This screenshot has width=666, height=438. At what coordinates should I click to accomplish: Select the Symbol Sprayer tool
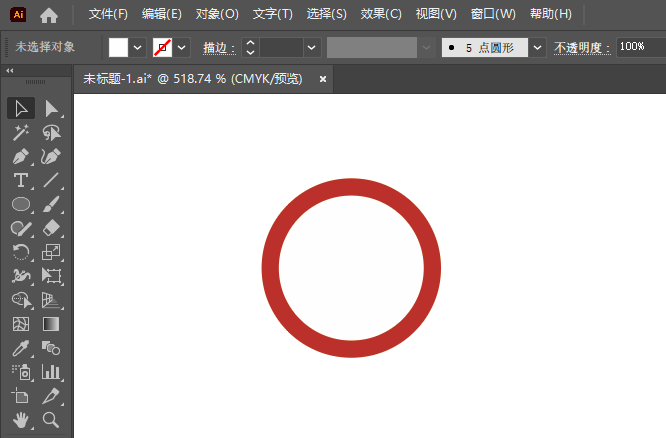point(21,372)
